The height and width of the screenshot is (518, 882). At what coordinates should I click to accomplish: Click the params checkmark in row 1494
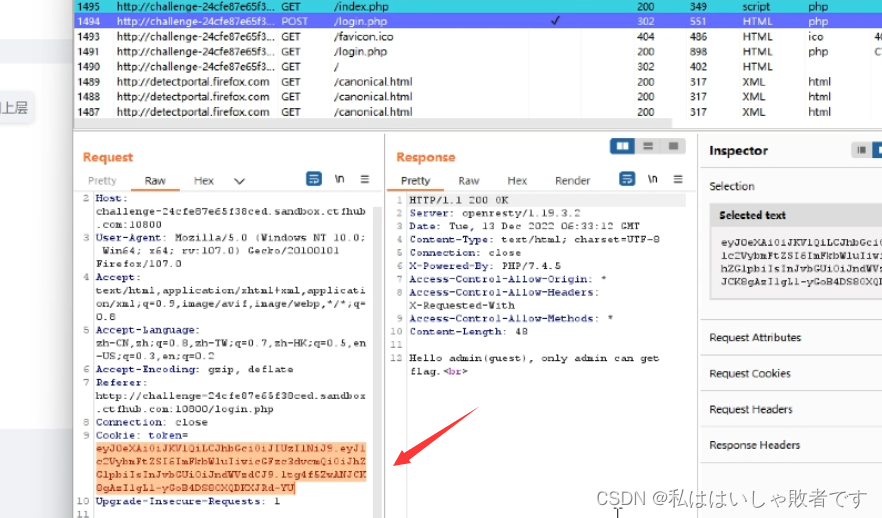coord(555,21)
